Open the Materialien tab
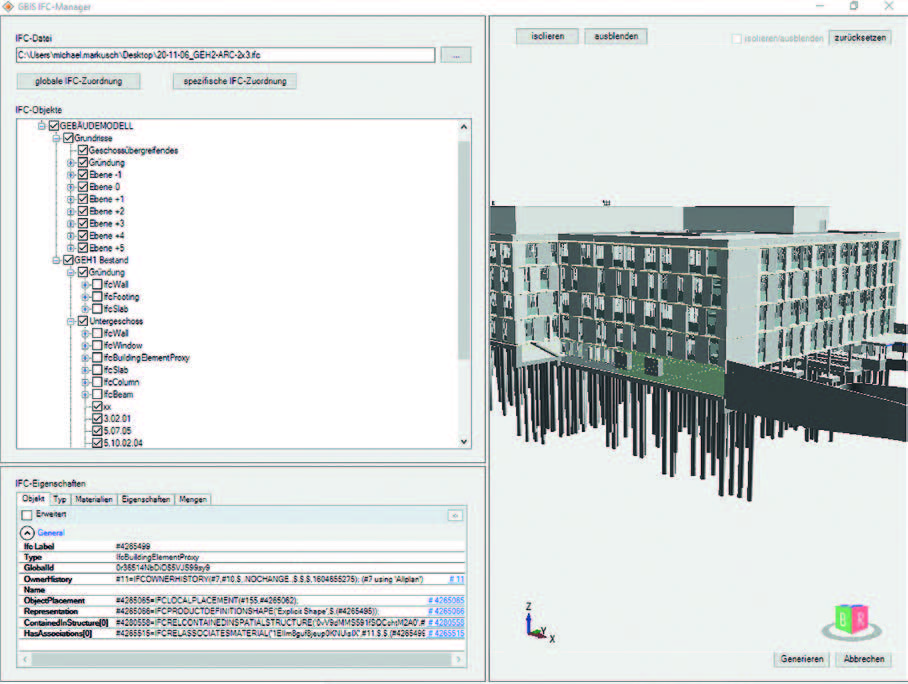This screenshot has width=908, height=684. point(94,499)
